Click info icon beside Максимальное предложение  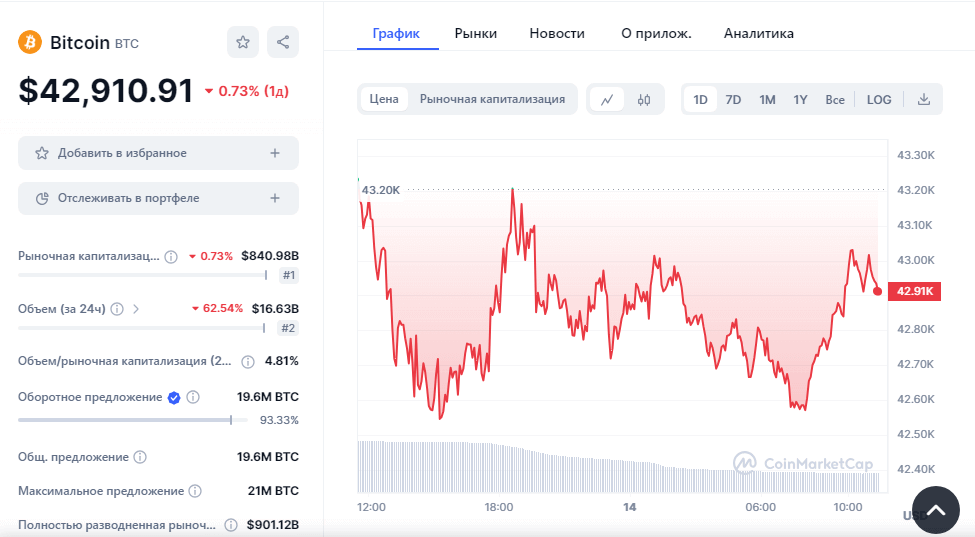click(x=195, y=491)
